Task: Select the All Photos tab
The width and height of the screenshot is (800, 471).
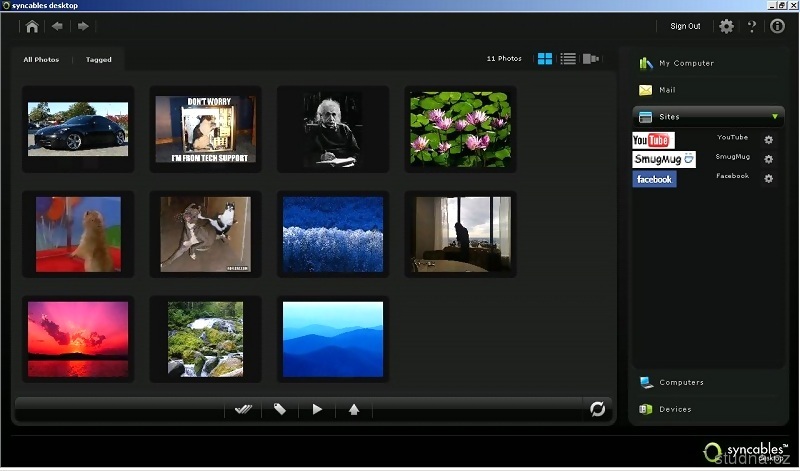Action: tap(41, 60)
